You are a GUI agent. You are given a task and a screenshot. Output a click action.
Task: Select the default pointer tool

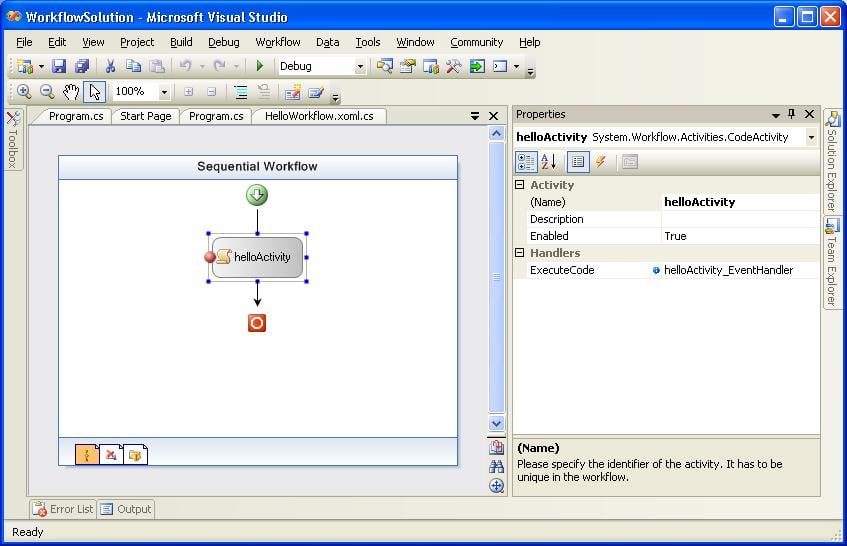tap(95, 92)
